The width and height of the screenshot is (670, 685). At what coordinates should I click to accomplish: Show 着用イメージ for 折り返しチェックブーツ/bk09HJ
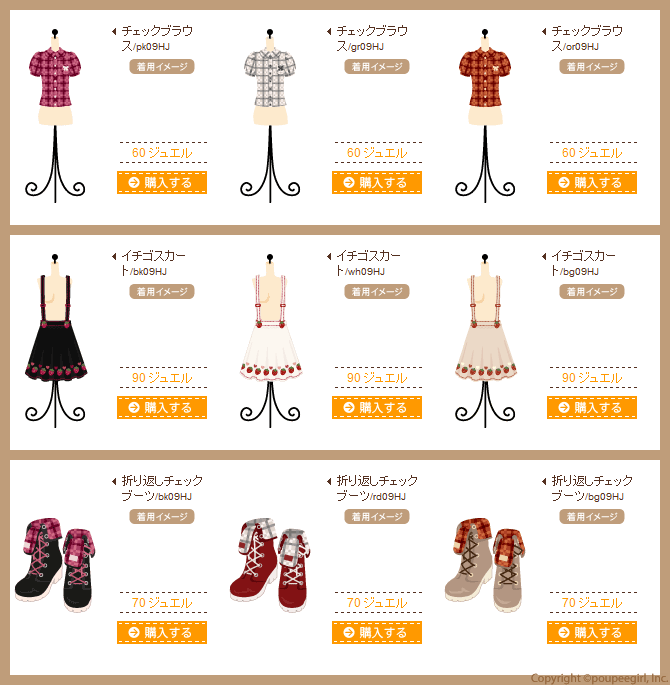[x=162, y=517]
